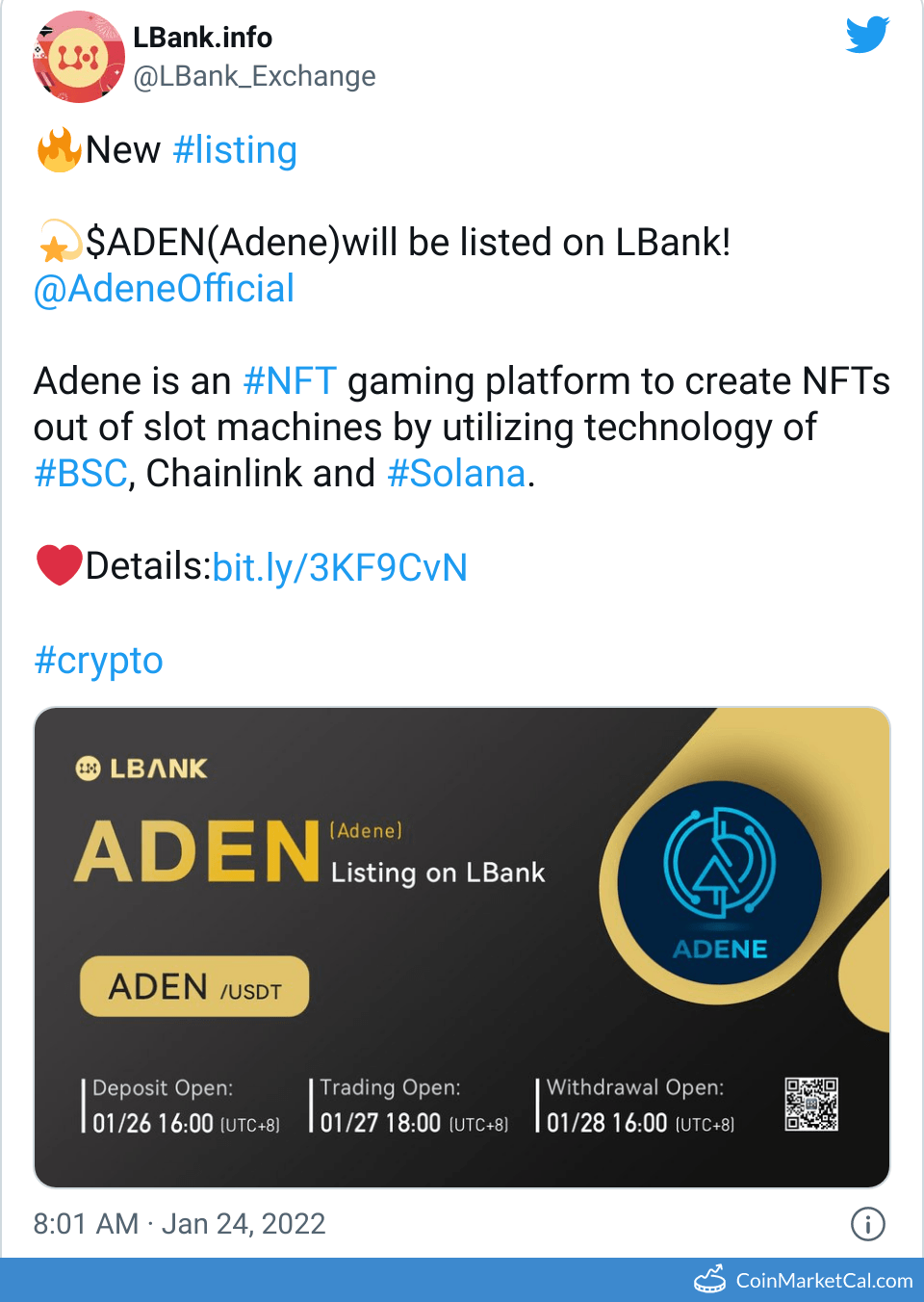This screenshot has width=924, height=1302.
Task: Click the @LBank_Exchange handle
Action: coord(254,76)
